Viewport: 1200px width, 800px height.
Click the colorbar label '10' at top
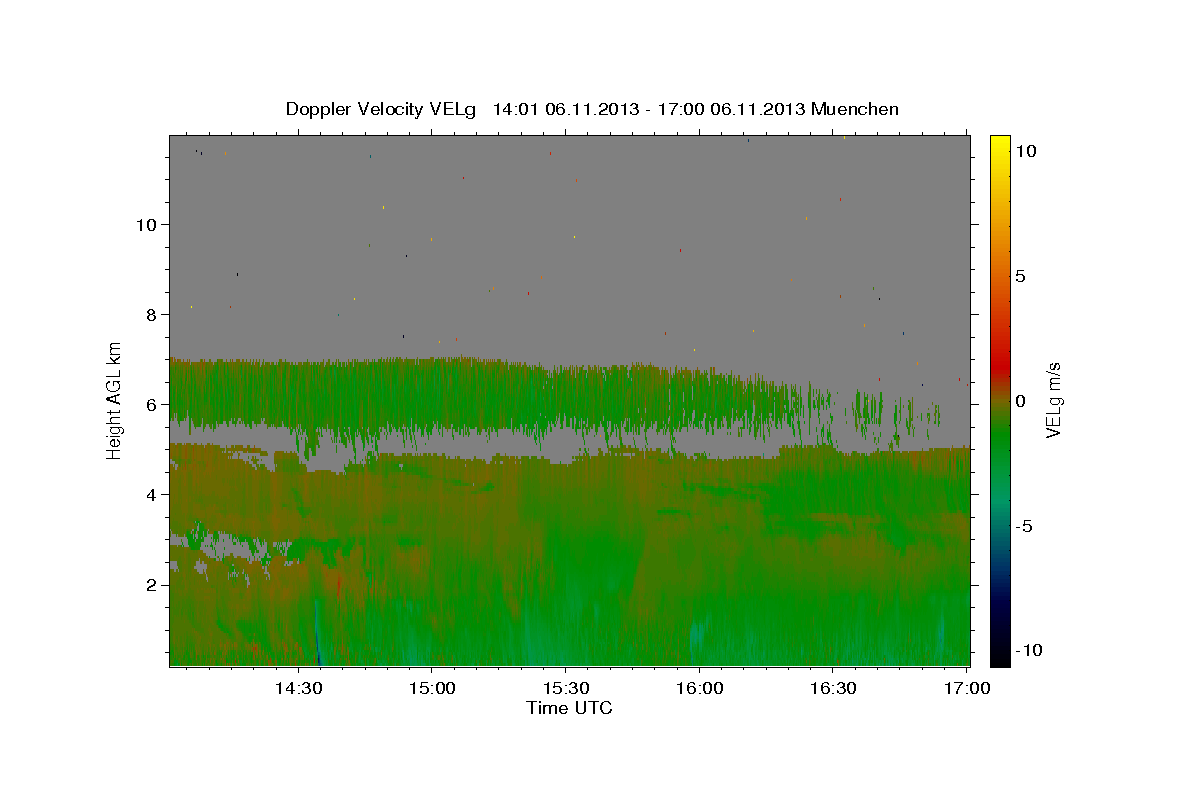[1025, 150]
